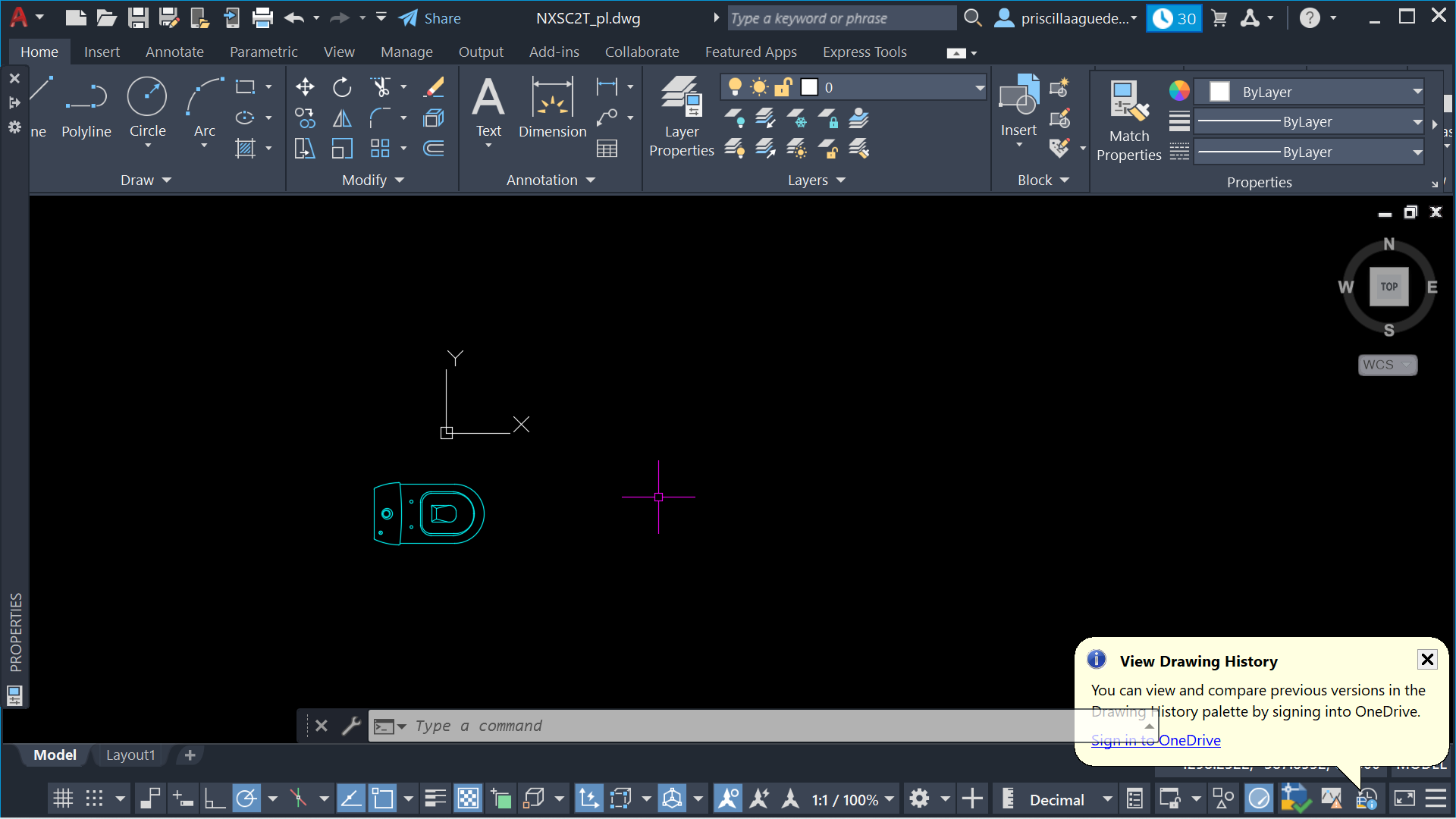1456x819 pixels.
Task: Activate the Offset tool
Action: [x=434, y=149]
